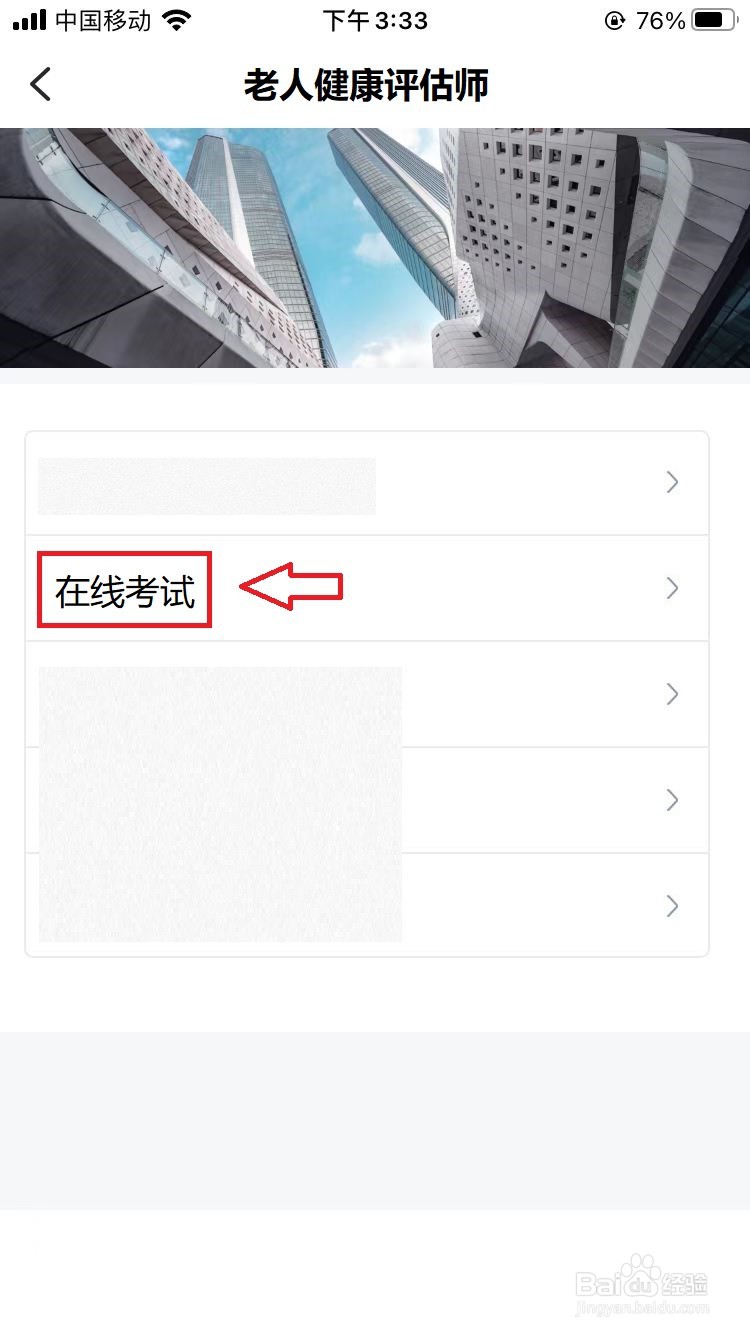Click the jingyan.baidu.com watermark link
Screen dimensions: 750x1334
click(643, 1307)
